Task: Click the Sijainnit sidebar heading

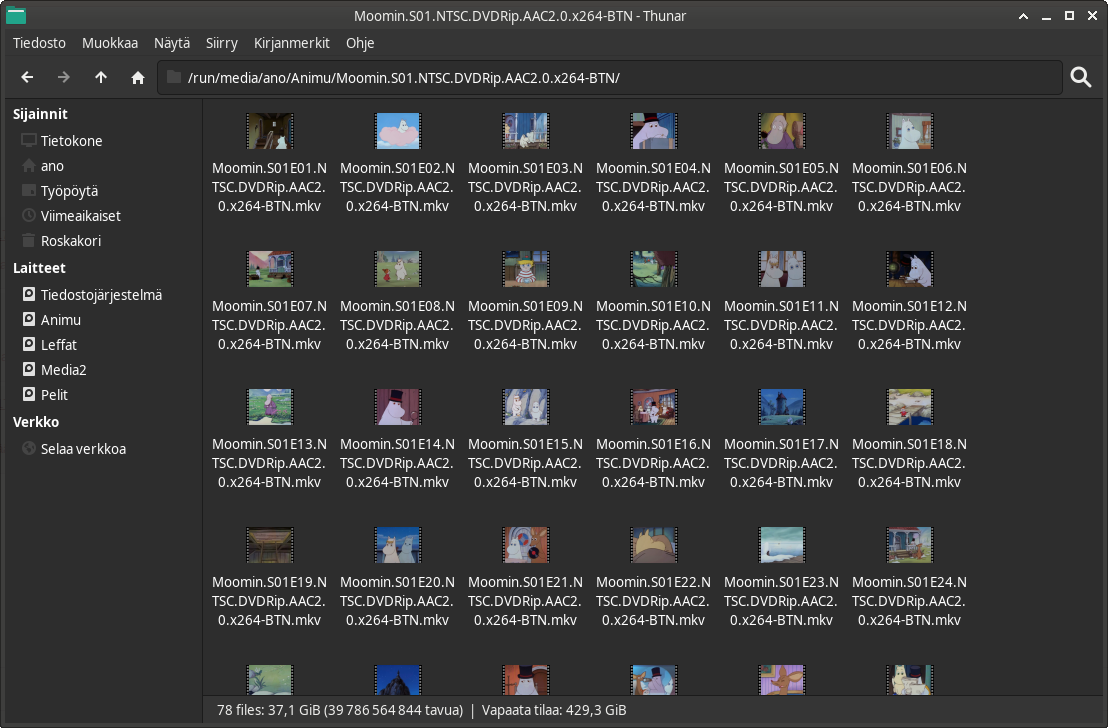Action: tap(40, 114)
